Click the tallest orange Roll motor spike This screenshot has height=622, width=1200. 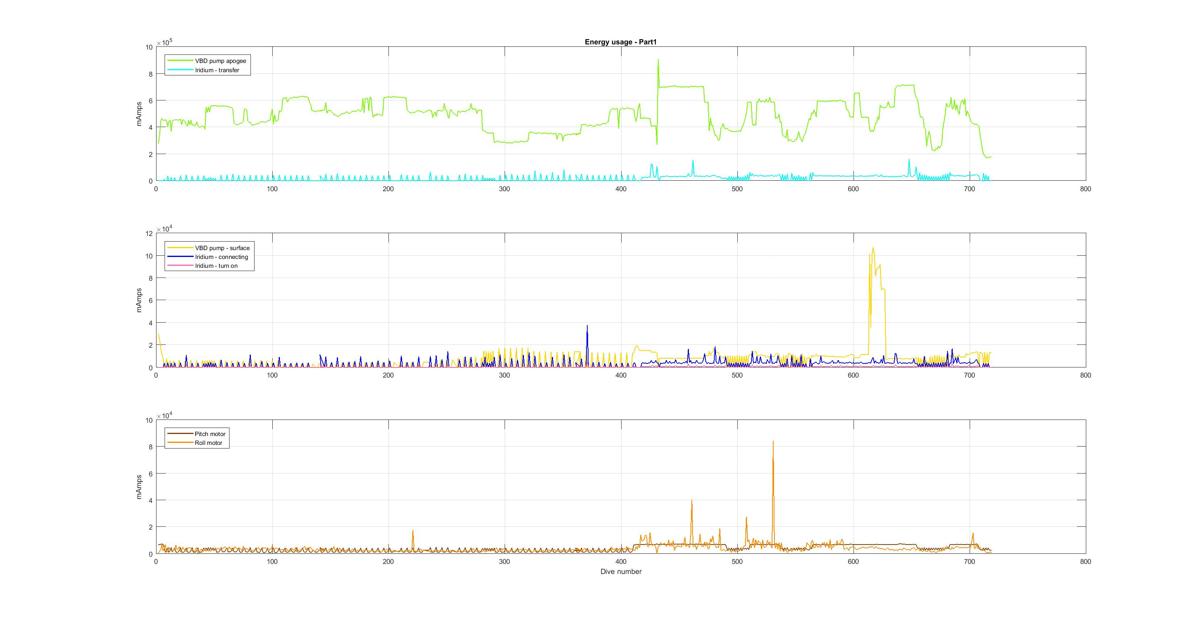pyautogui.click(x=773, y=442)
